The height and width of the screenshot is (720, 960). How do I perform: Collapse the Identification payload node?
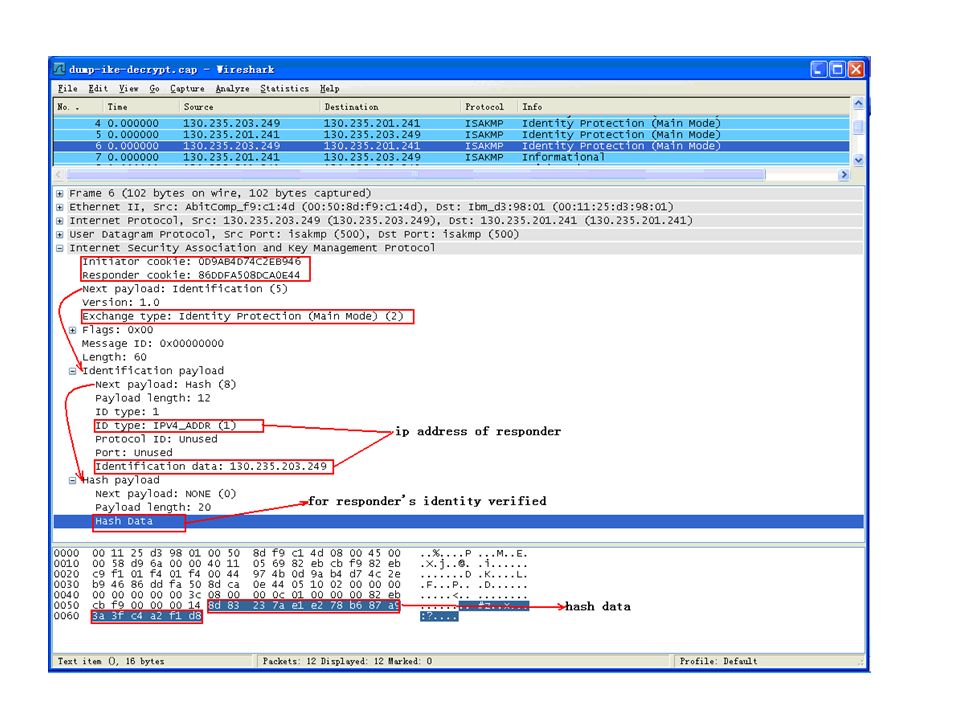72,371
